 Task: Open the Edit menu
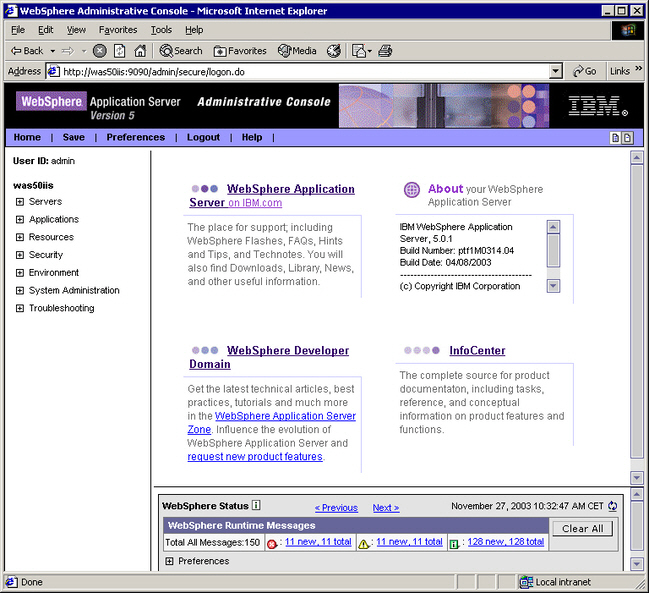click(46, 30)
